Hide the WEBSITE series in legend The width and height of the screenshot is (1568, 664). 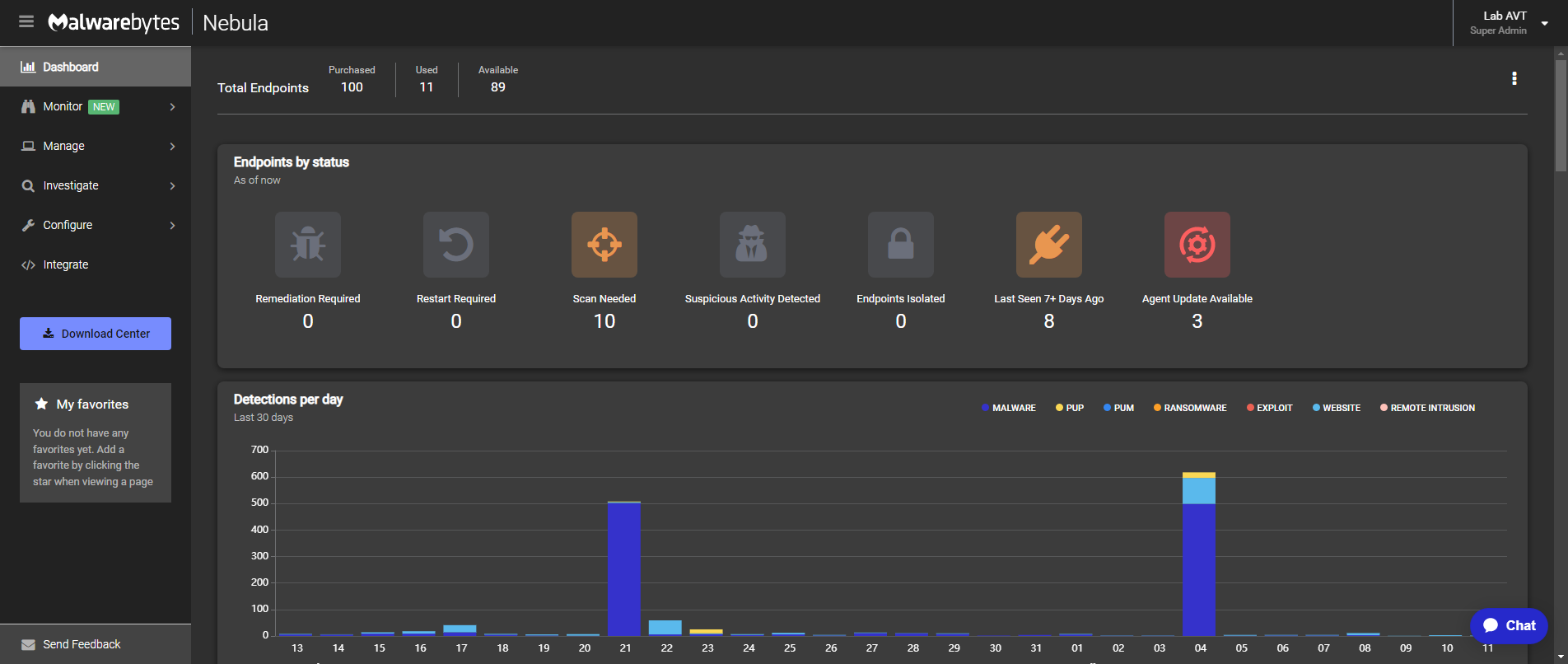coord(1337,408)
